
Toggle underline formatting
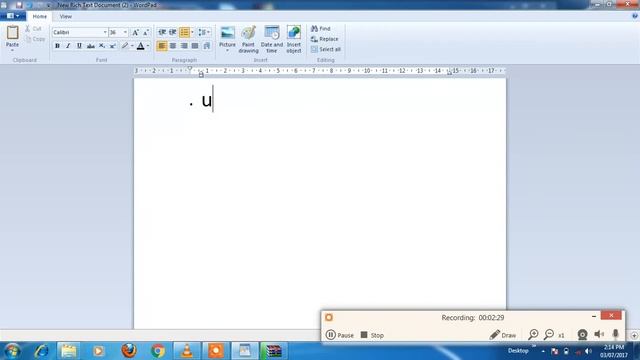pyautogui.click(x=79, y=46)
